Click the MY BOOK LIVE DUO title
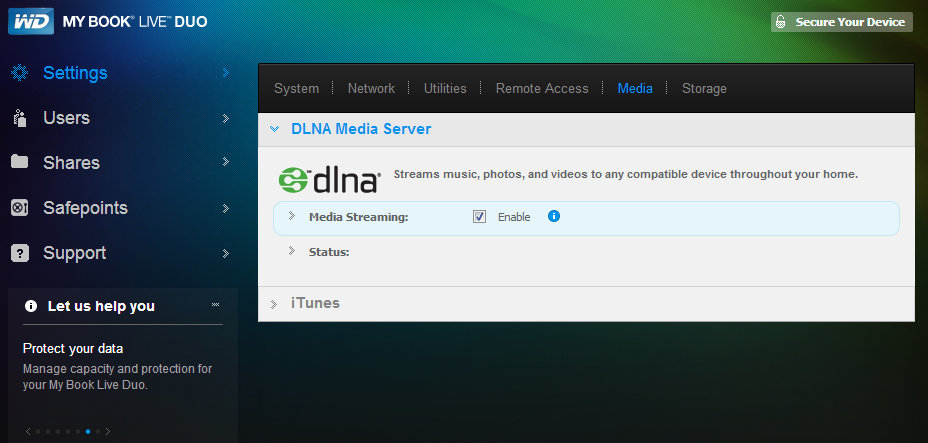 (x=135, y=22)
